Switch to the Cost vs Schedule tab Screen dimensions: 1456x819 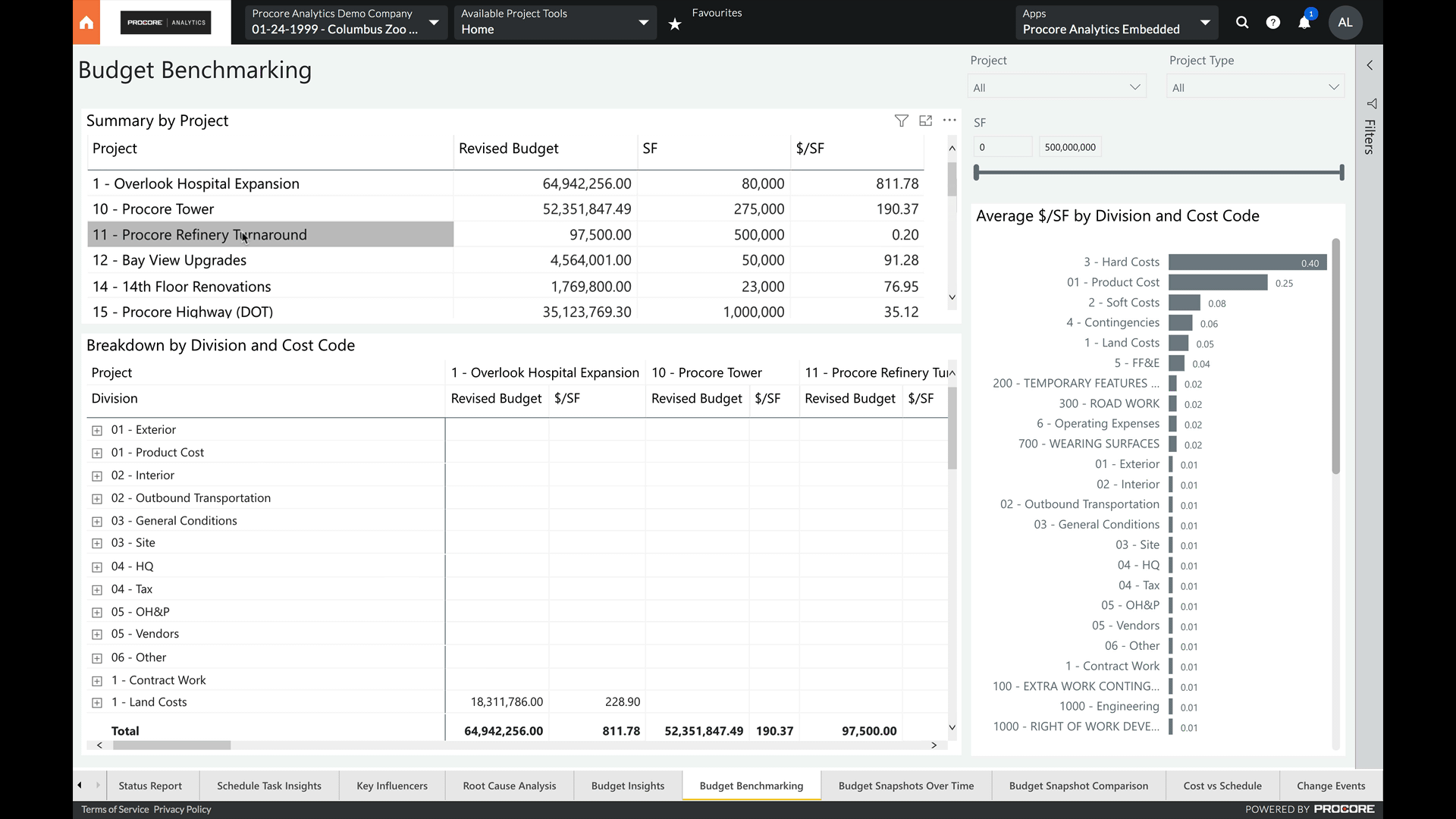tap(1222, 786)
